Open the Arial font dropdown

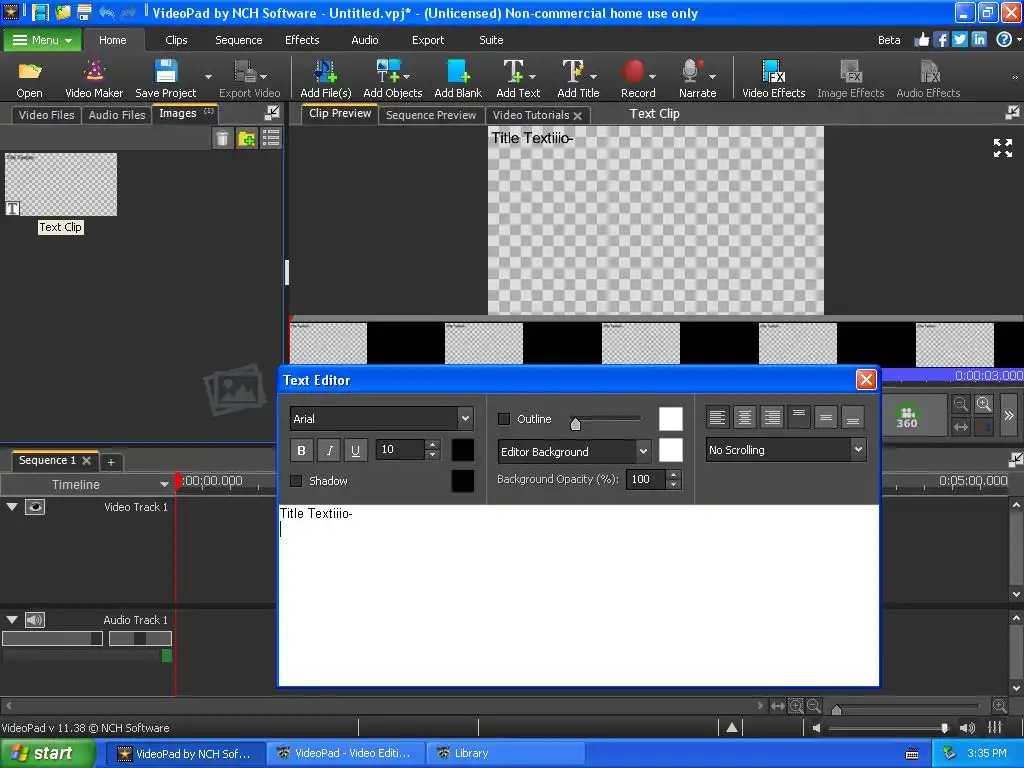tap(465, 419)
